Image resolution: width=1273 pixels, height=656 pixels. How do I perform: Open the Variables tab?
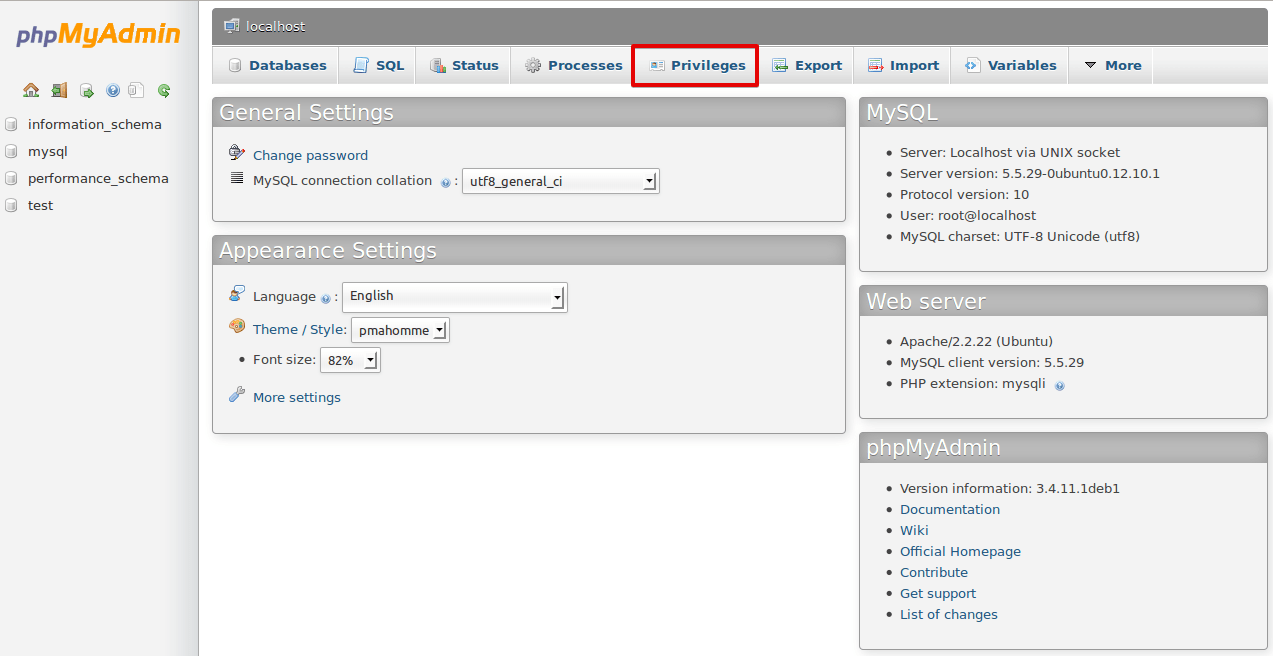(1010, 65)
